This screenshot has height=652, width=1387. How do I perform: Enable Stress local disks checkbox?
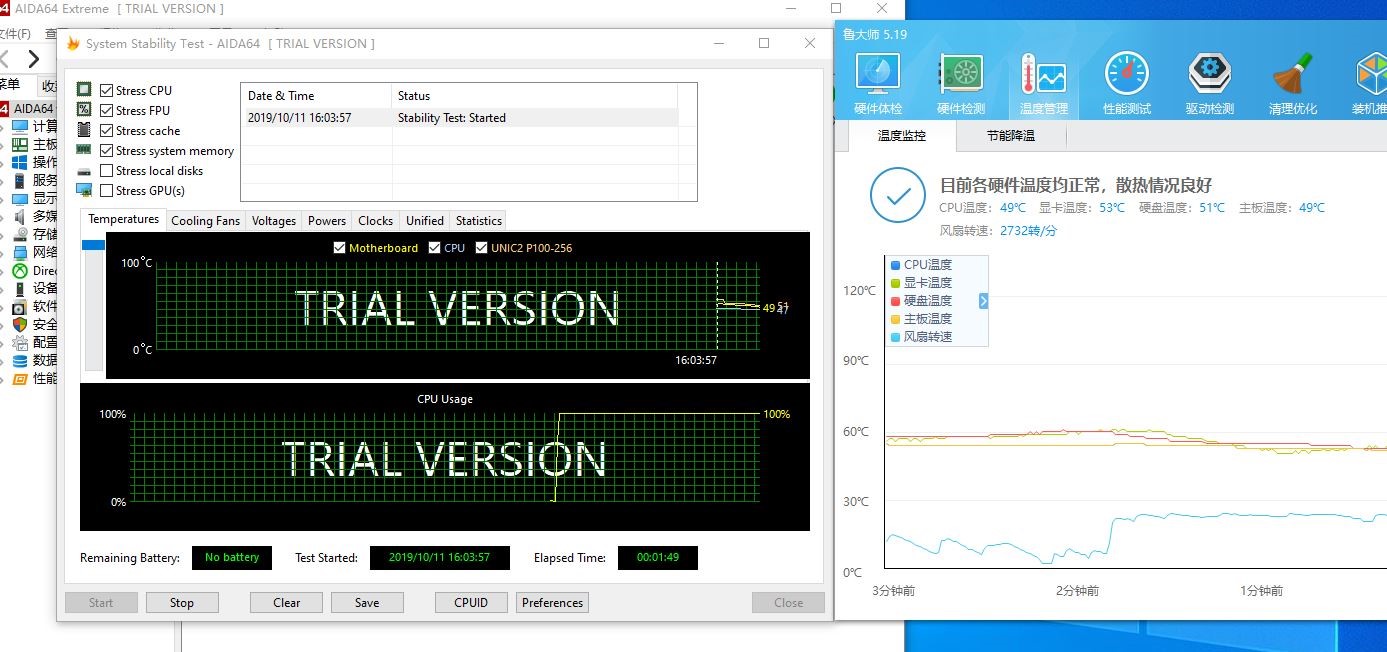[107, 170]
